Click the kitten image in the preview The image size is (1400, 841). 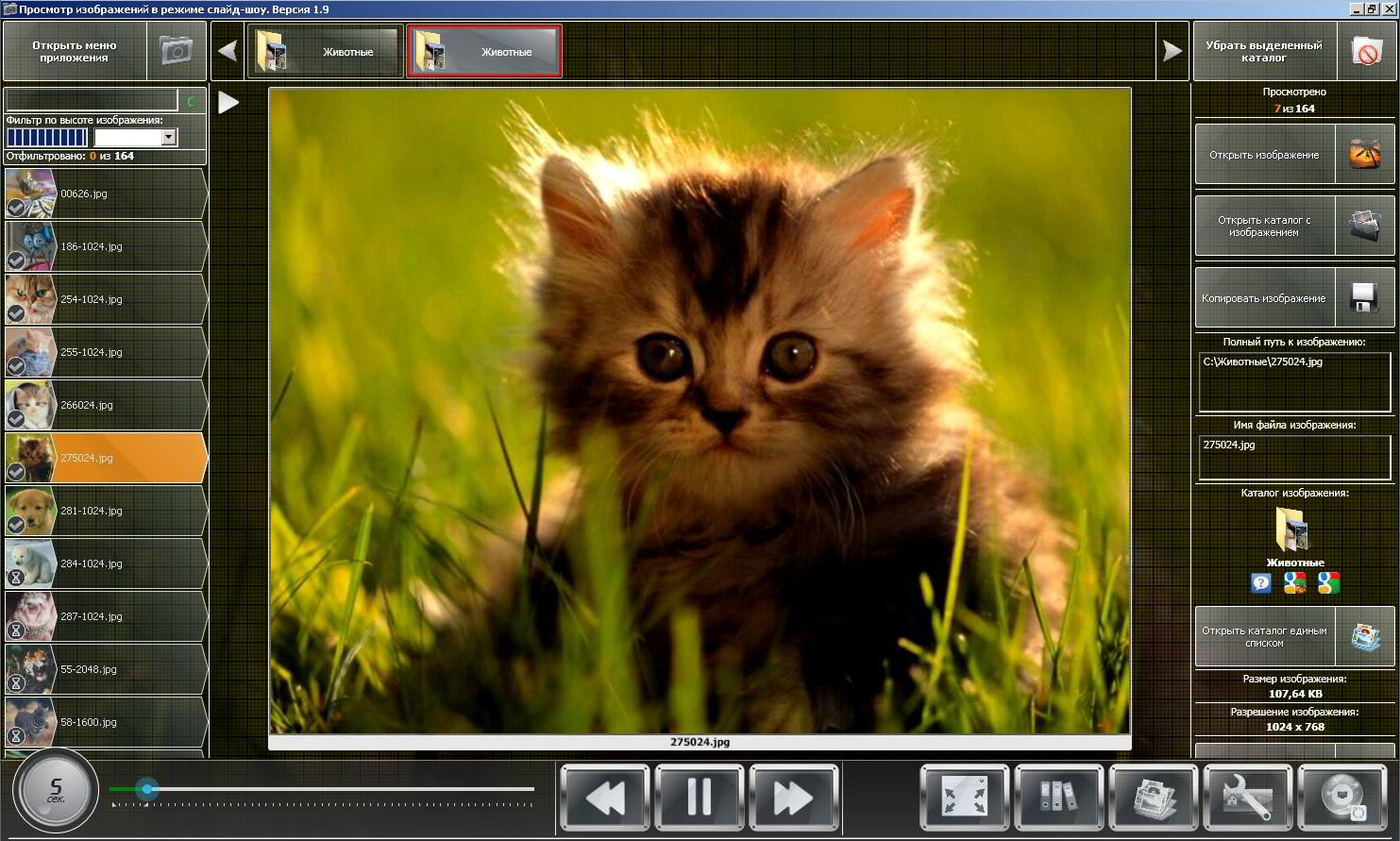point(700,411)
